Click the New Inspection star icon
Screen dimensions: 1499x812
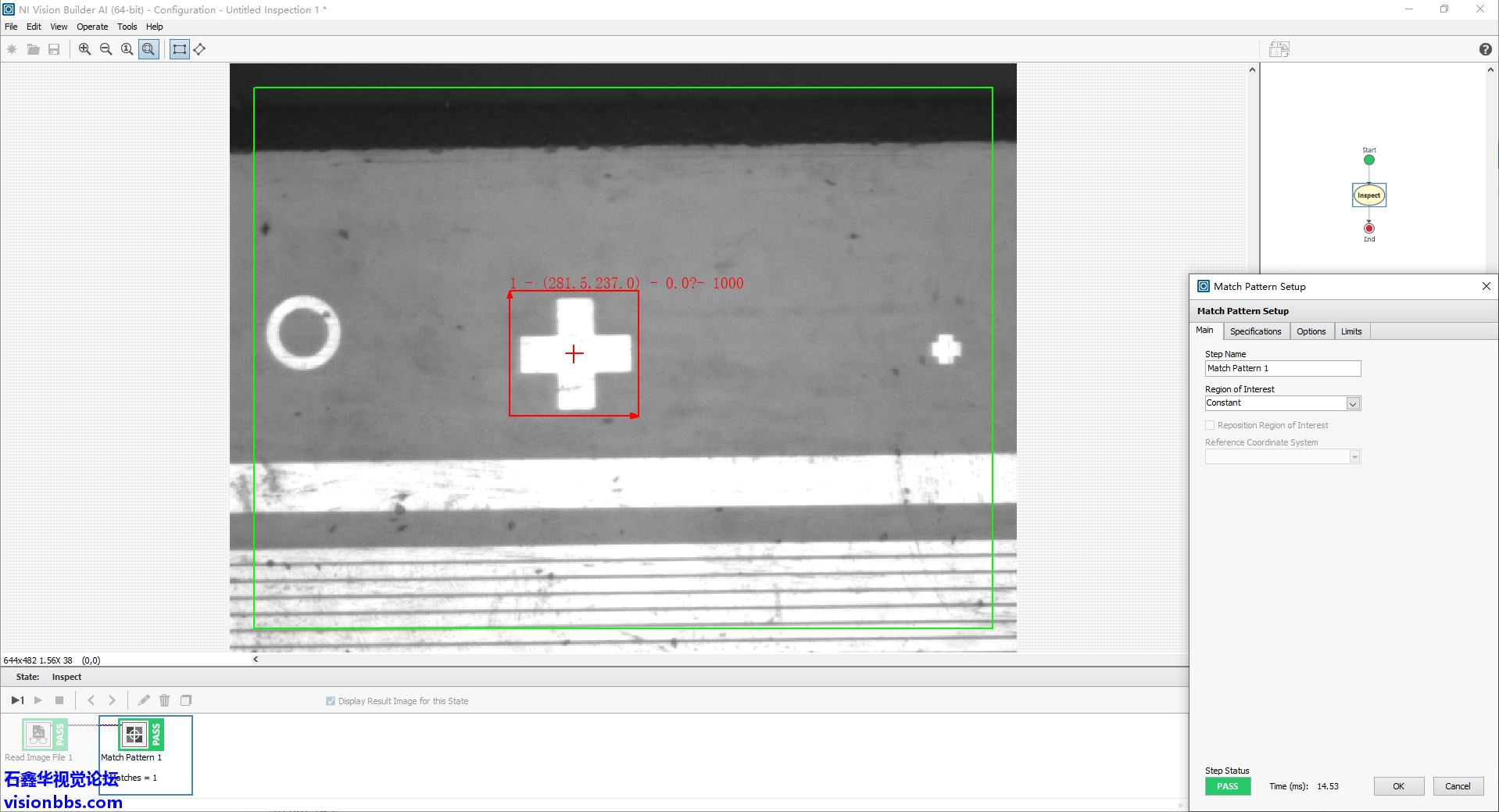(12, 49)
